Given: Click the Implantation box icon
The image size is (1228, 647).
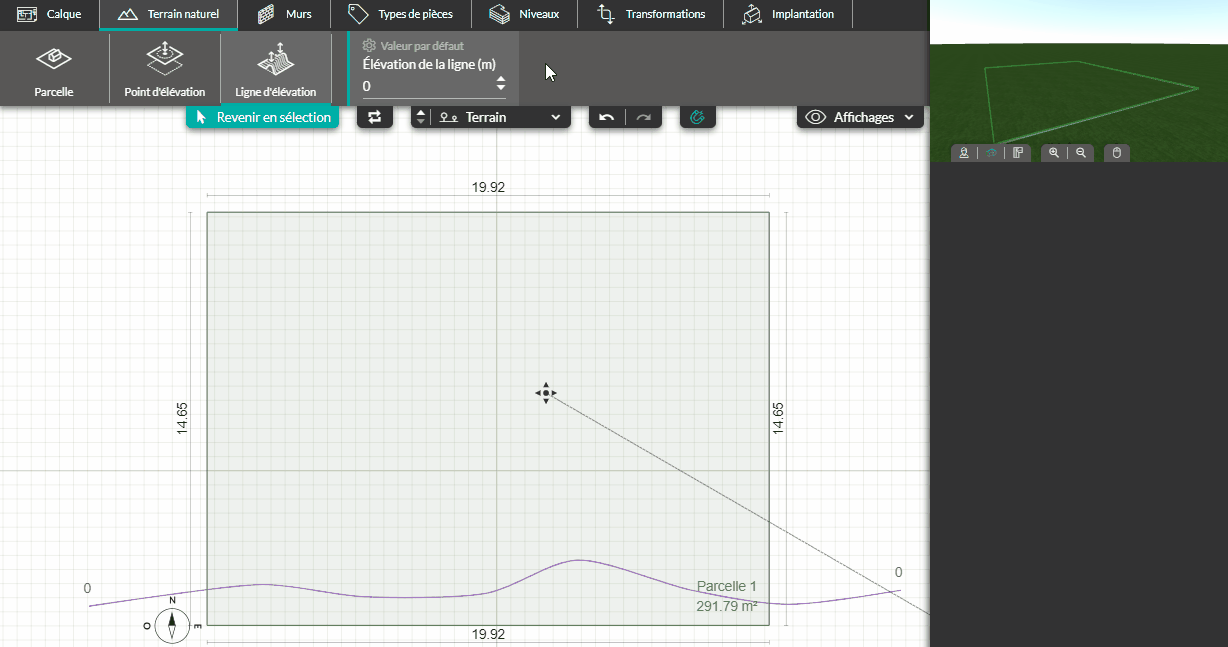Looking at the screenshot, I should click(752, 15).
